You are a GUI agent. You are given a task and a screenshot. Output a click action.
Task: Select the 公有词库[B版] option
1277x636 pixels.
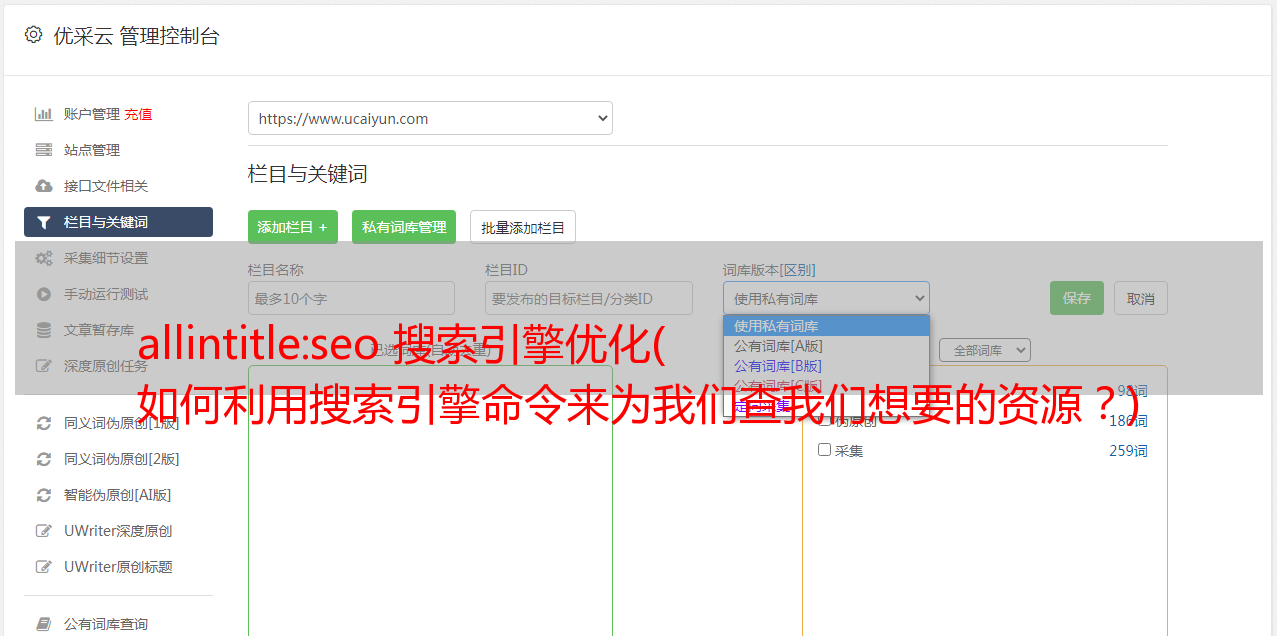(826, 365)
